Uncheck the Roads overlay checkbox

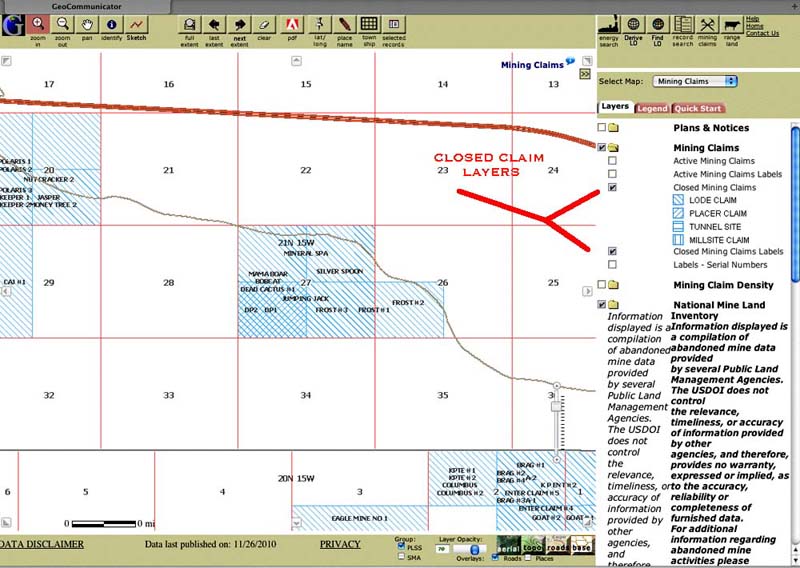pos(494,558)
